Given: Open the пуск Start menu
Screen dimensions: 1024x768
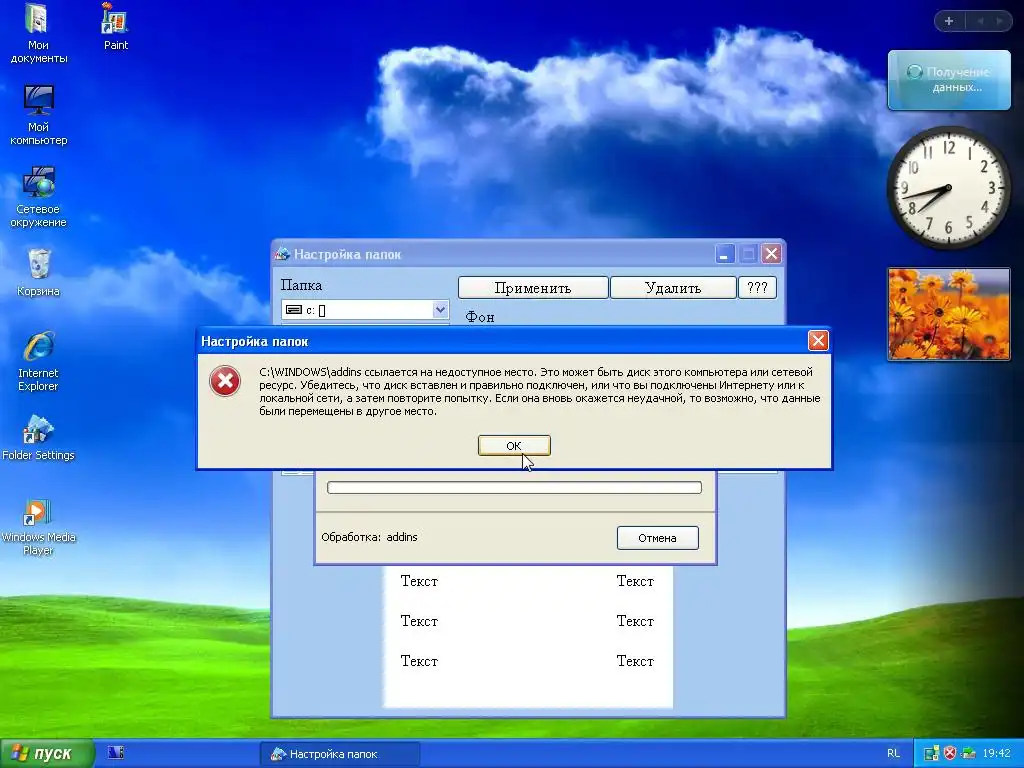Looking at the screenshot, I should [47, 753].
